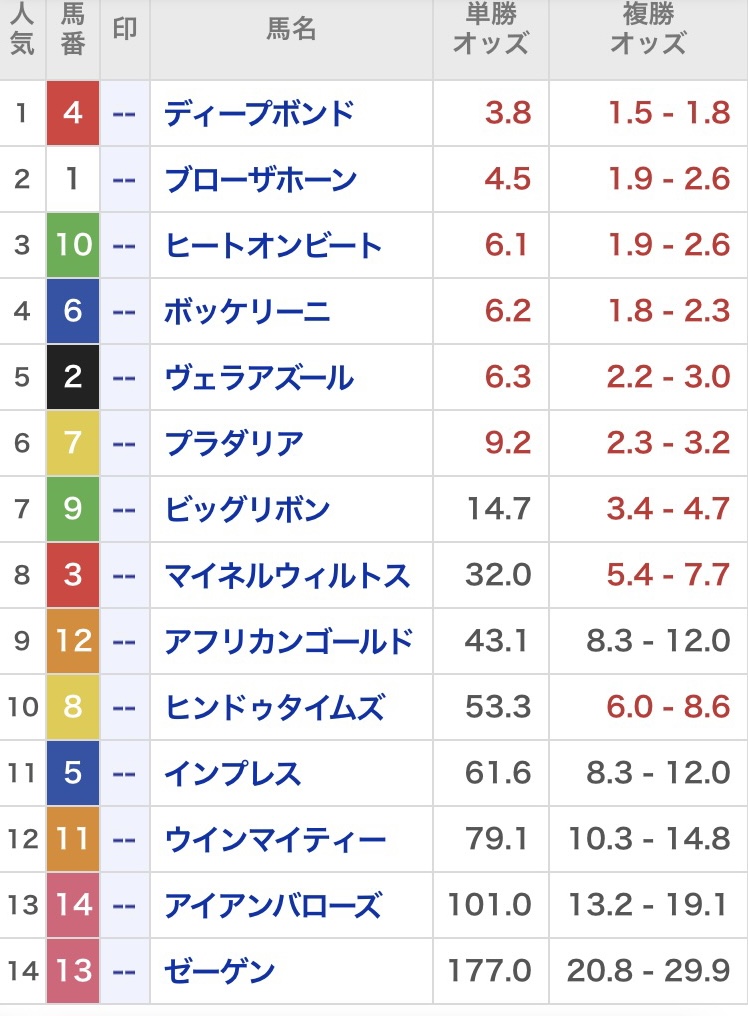Viewport: 748px width, 1016px height.
Task: Click the 馬番 column header
Action: [73, 30]
